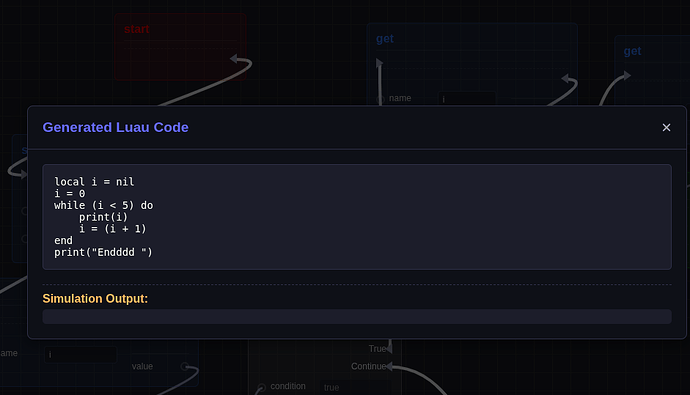
Task: Click the 'value' port circle on bottom-left node
Action: [x=185, y=366]
